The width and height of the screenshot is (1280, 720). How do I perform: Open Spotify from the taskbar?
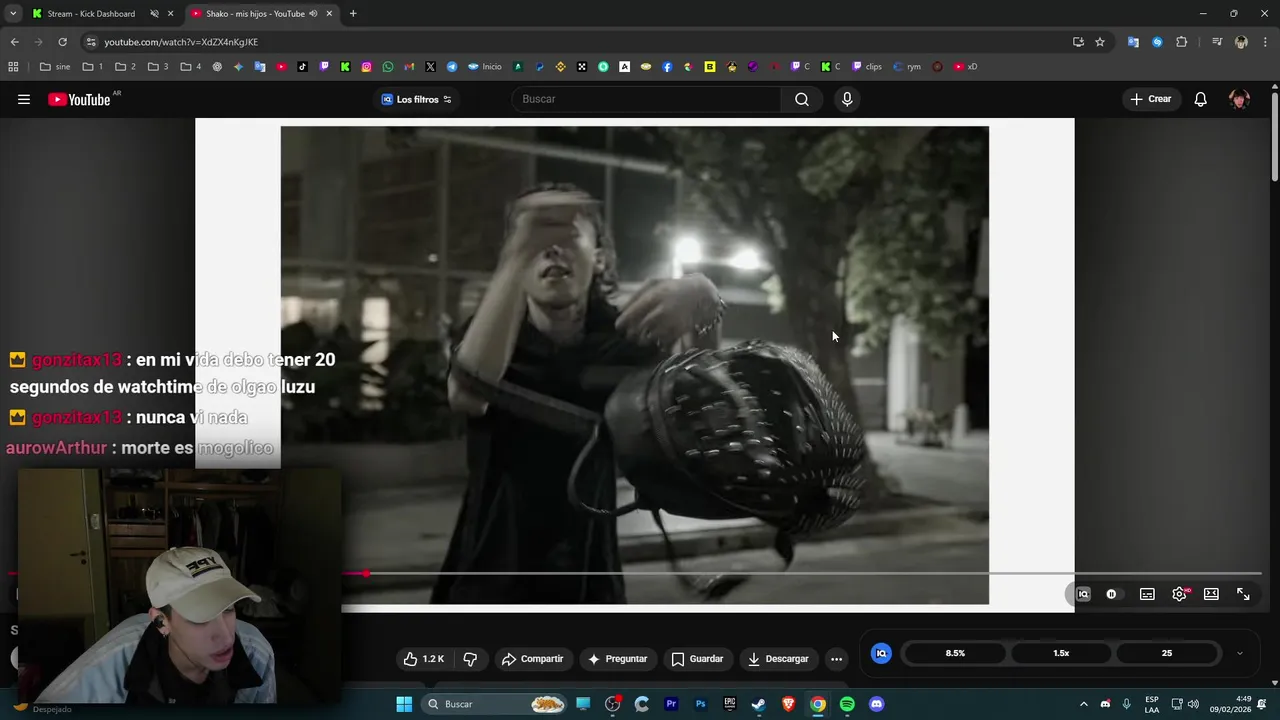[x=847, y=704]
